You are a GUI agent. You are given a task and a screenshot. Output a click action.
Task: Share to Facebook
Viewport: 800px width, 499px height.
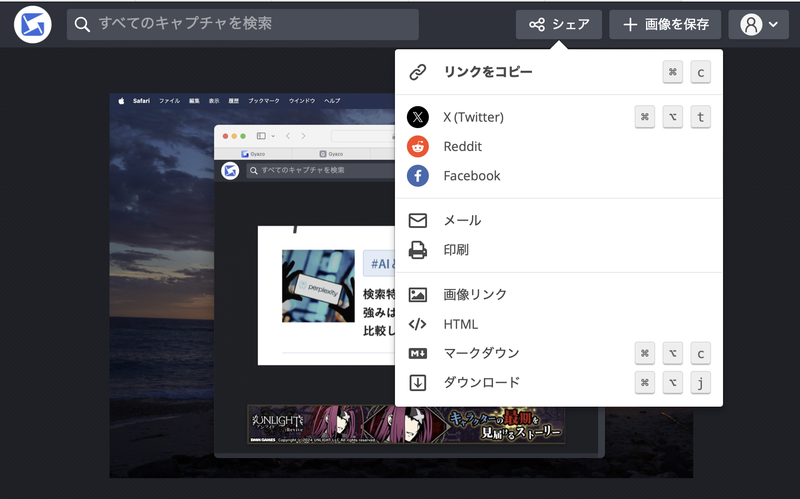pyautogui.click(x=559, y=176)
